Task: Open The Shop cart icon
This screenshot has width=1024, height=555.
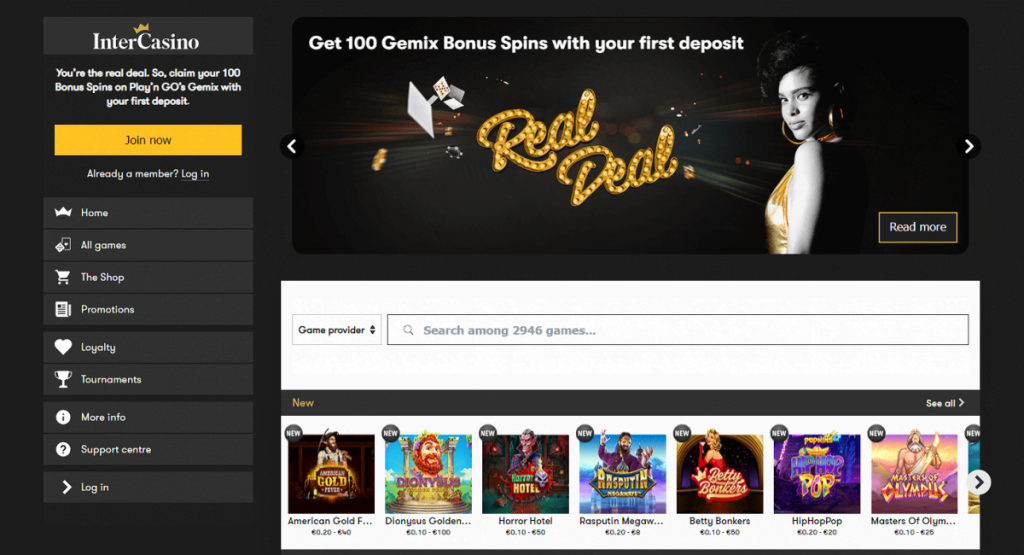Action: [63, 277]
